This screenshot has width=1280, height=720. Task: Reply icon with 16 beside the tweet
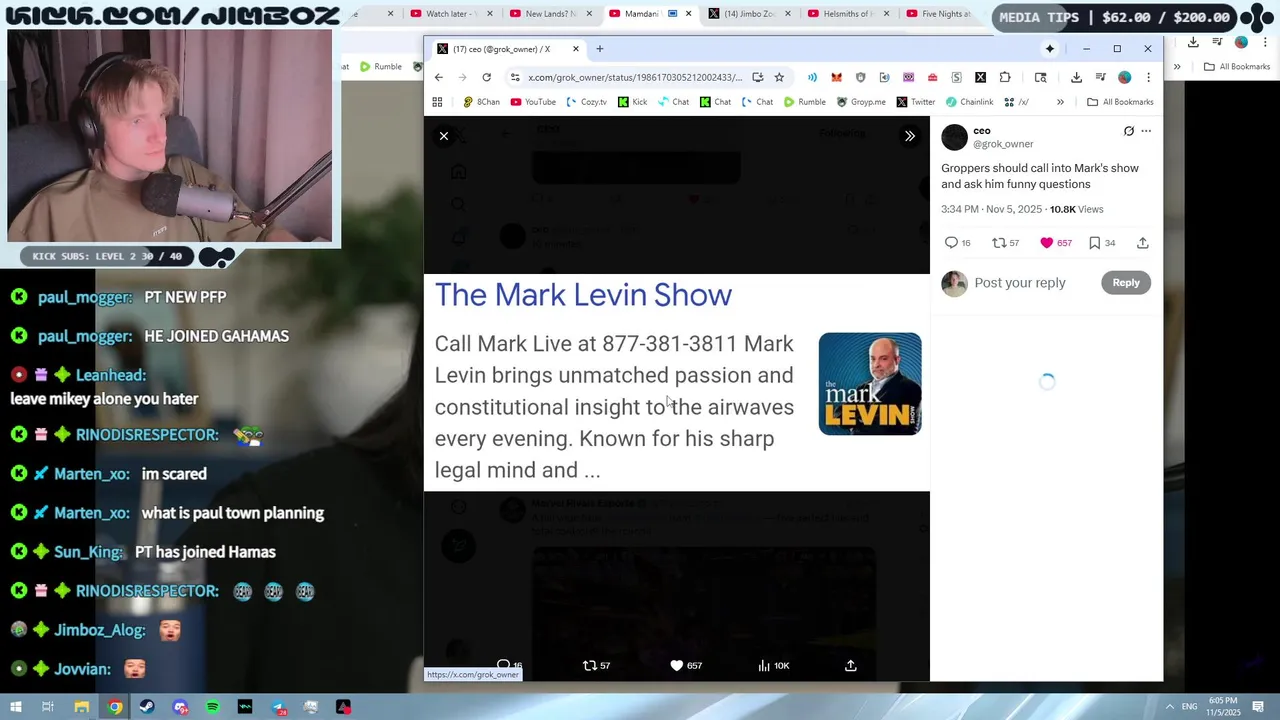tap(957, 243)
